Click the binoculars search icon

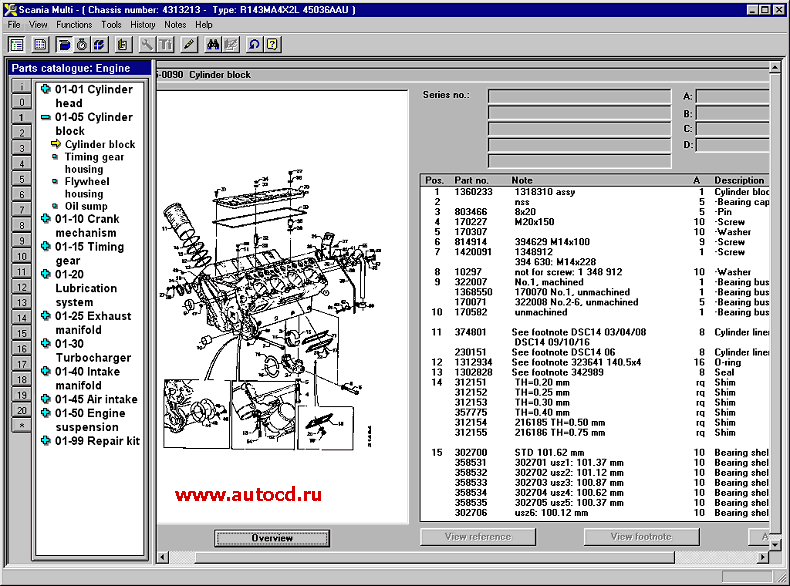(213, 44)
